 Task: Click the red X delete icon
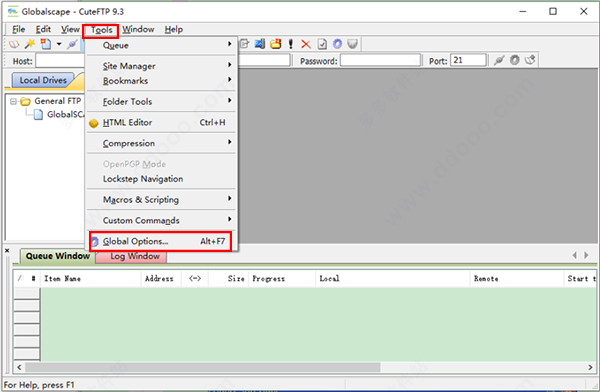pyautogui.click(x=306, y=44)
